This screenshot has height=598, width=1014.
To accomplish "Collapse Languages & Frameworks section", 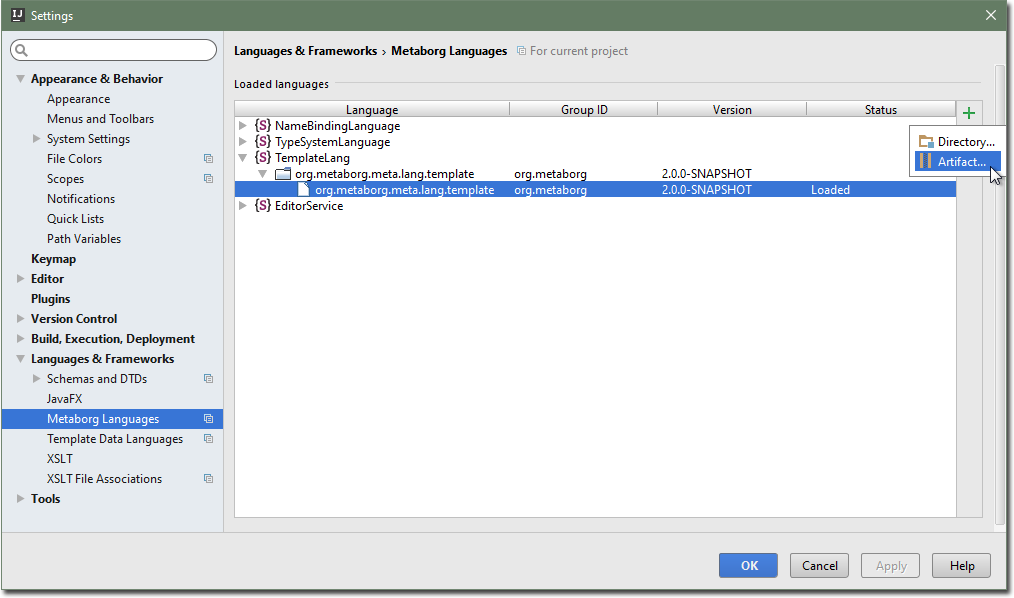I will [21, 359].
